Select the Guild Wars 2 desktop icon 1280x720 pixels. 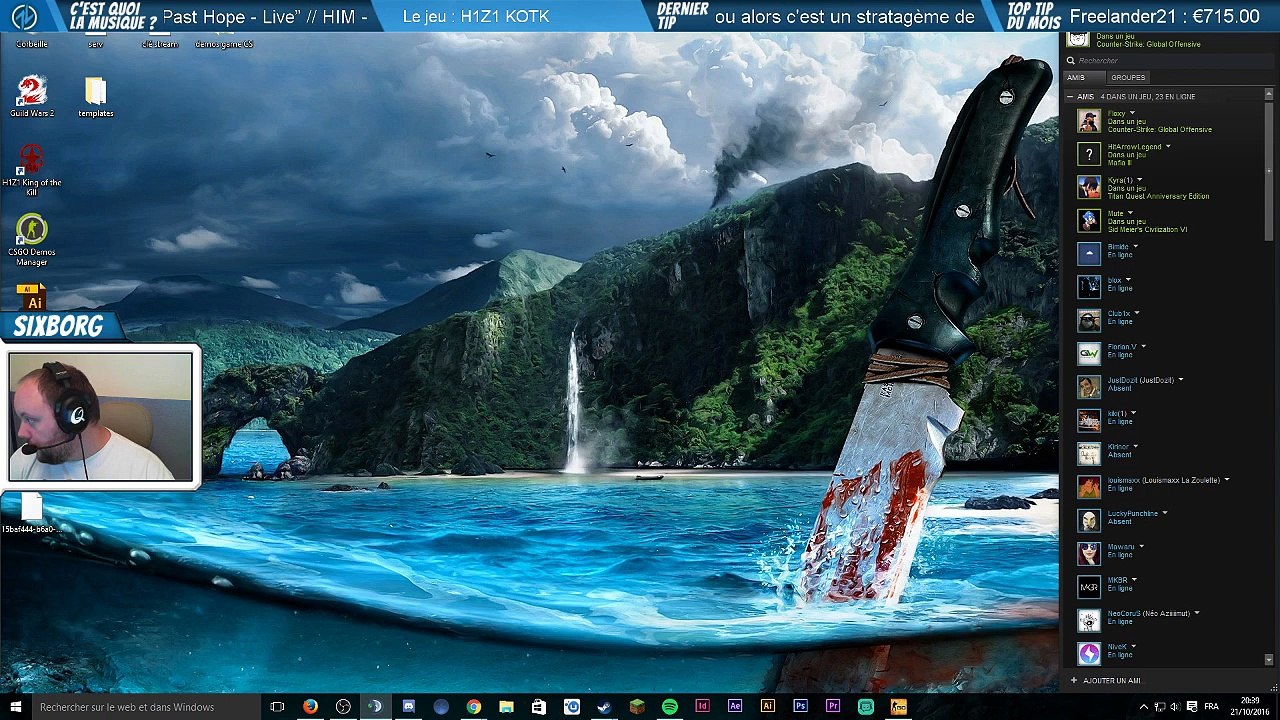tap(32, 97)
